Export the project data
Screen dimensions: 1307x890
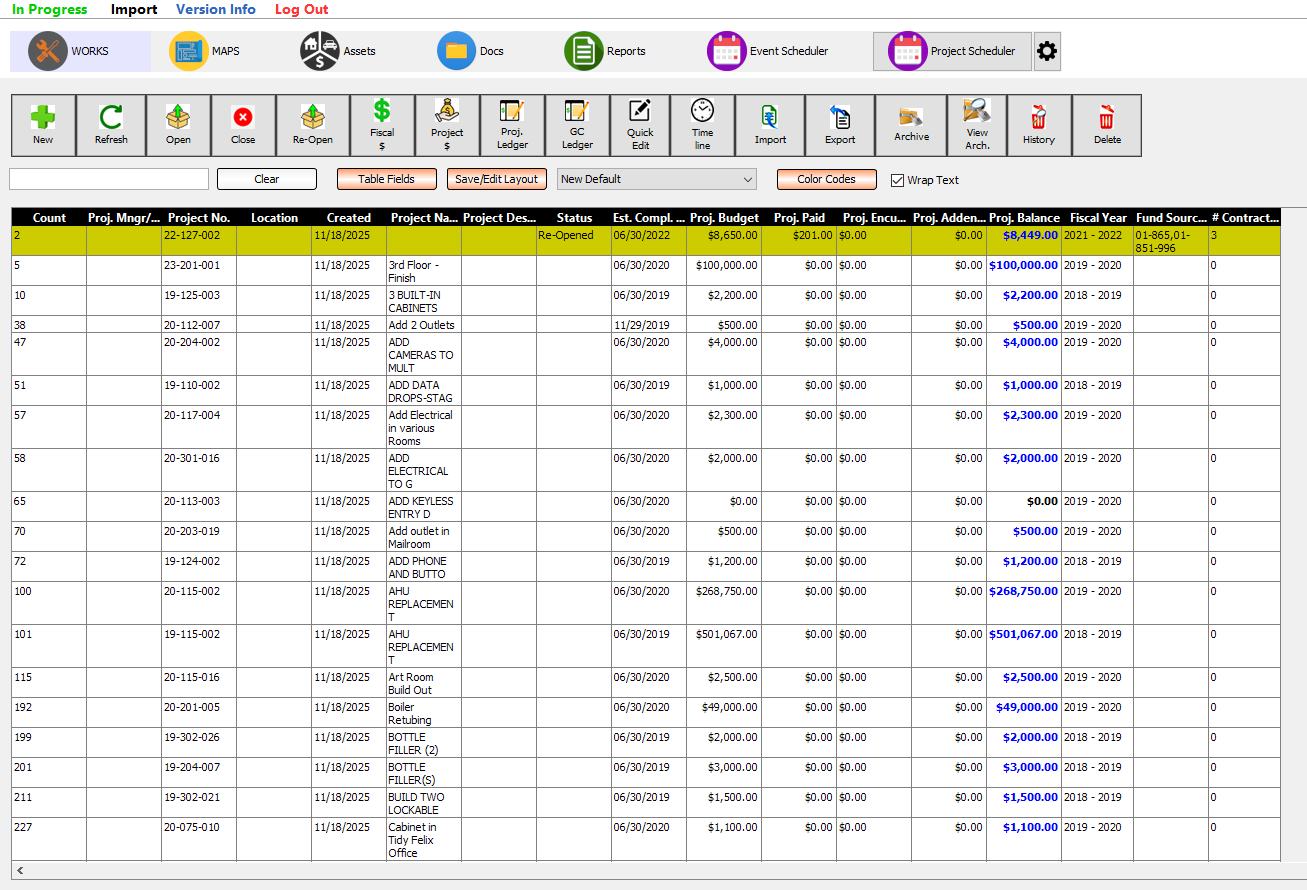pyautogui.click(x=840, y=124)
